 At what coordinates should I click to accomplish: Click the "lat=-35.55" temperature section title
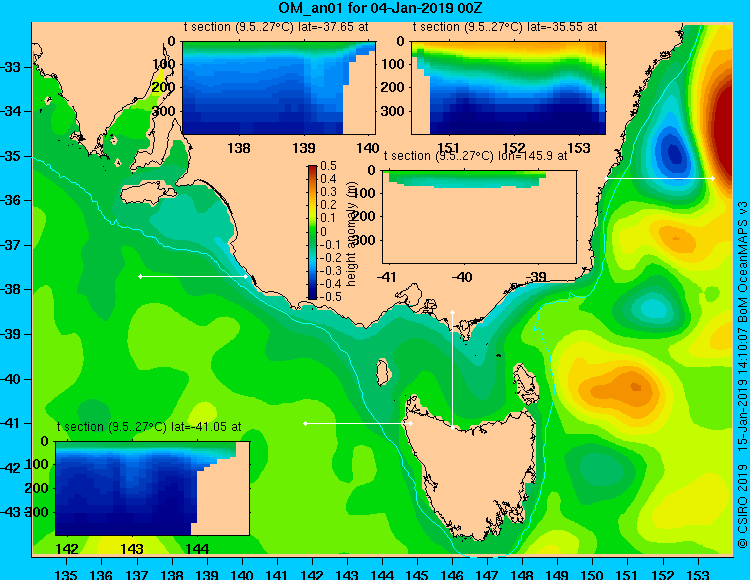505,27
